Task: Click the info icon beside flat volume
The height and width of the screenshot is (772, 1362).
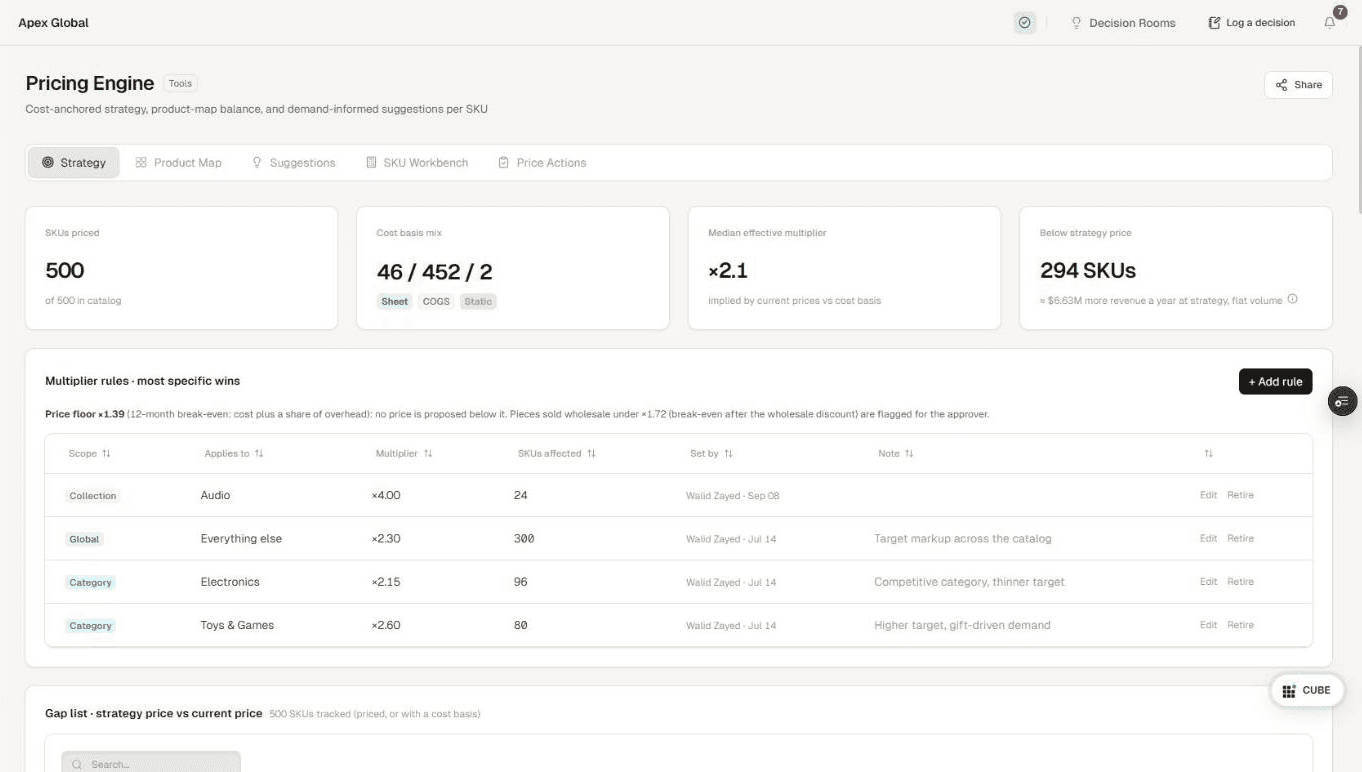Action: (1292, 299)
